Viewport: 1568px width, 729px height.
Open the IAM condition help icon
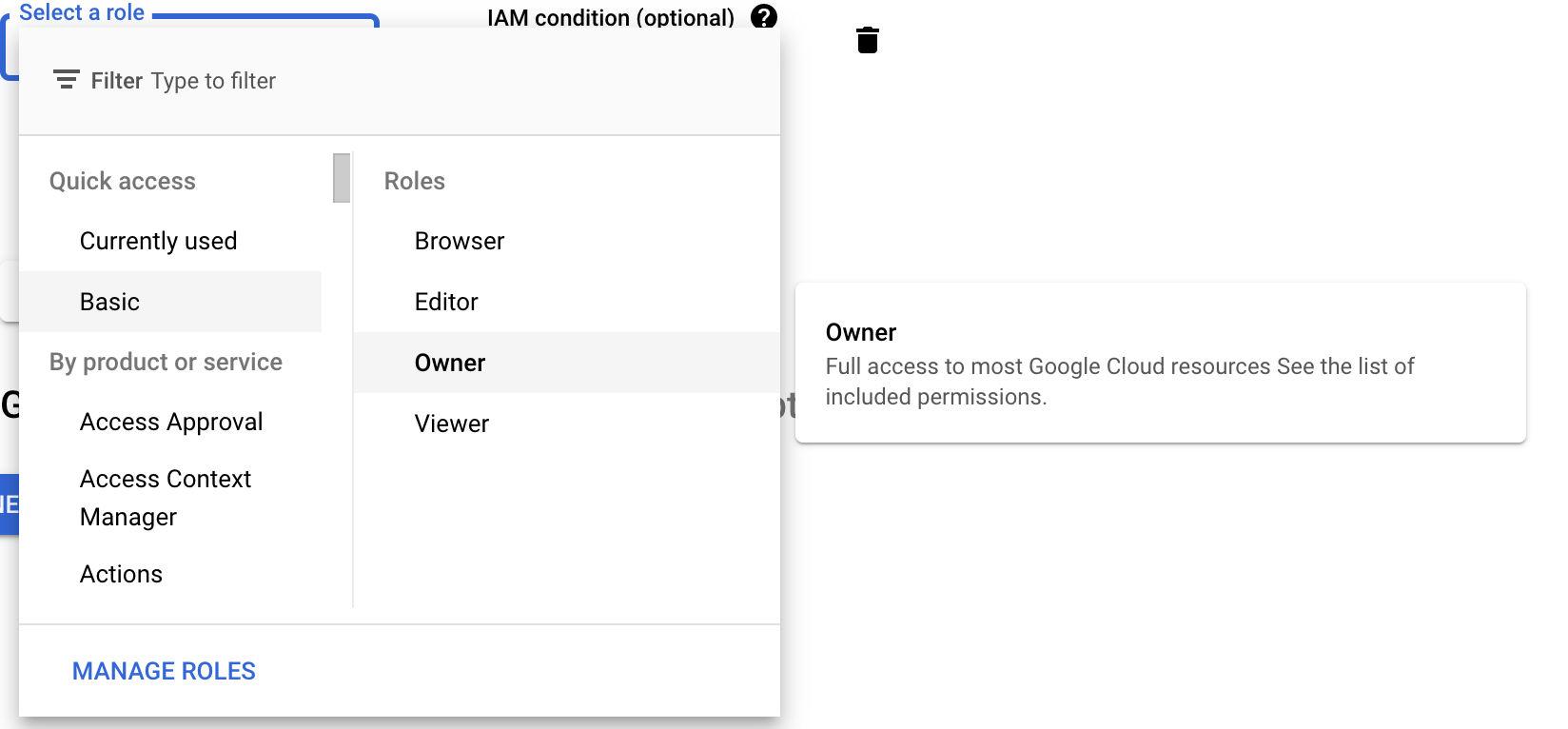click(763, 17)
